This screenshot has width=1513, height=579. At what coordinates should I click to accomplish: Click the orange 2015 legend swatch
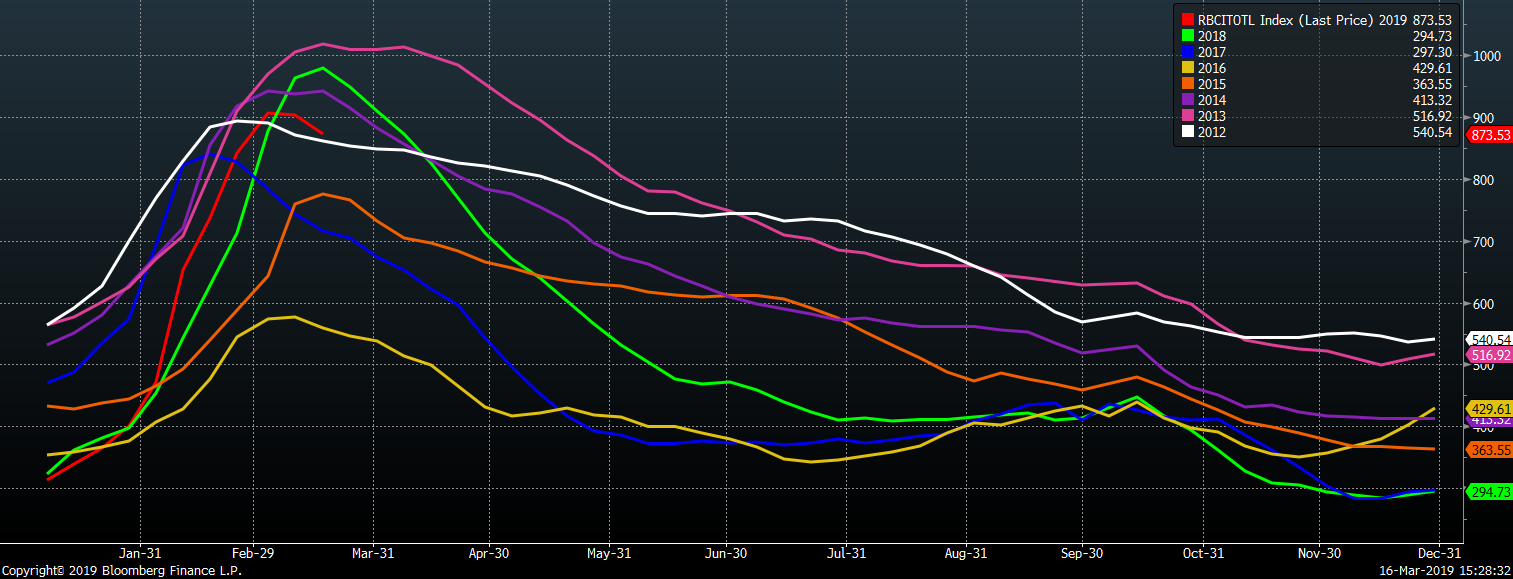1187,84
